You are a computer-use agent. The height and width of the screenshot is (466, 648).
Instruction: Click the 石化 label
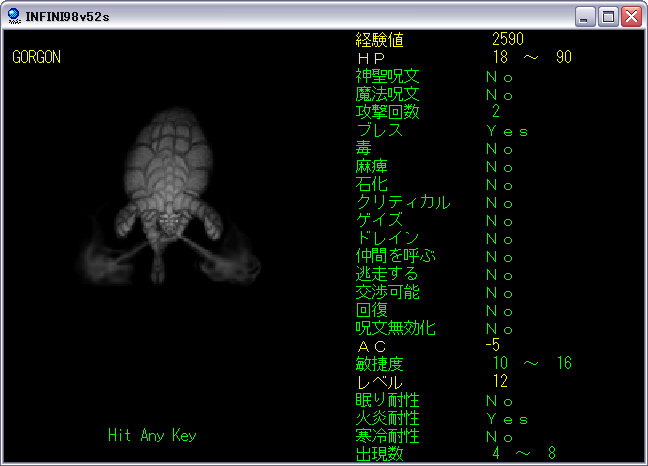point(371,184)
